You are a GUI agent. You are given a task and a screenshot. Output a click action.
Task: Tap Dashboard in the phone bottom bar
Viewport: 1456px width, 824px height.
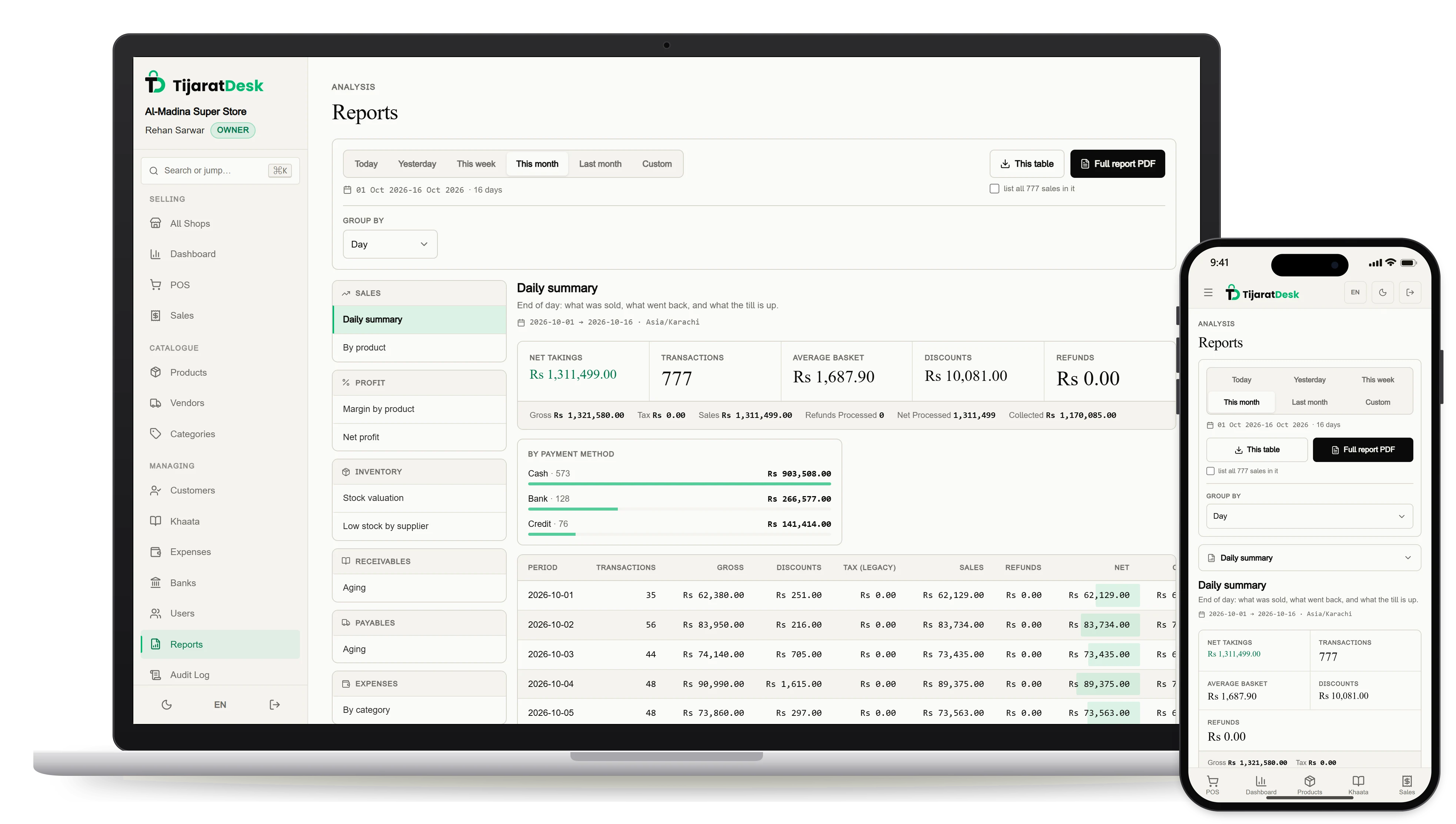(1261, 785)
